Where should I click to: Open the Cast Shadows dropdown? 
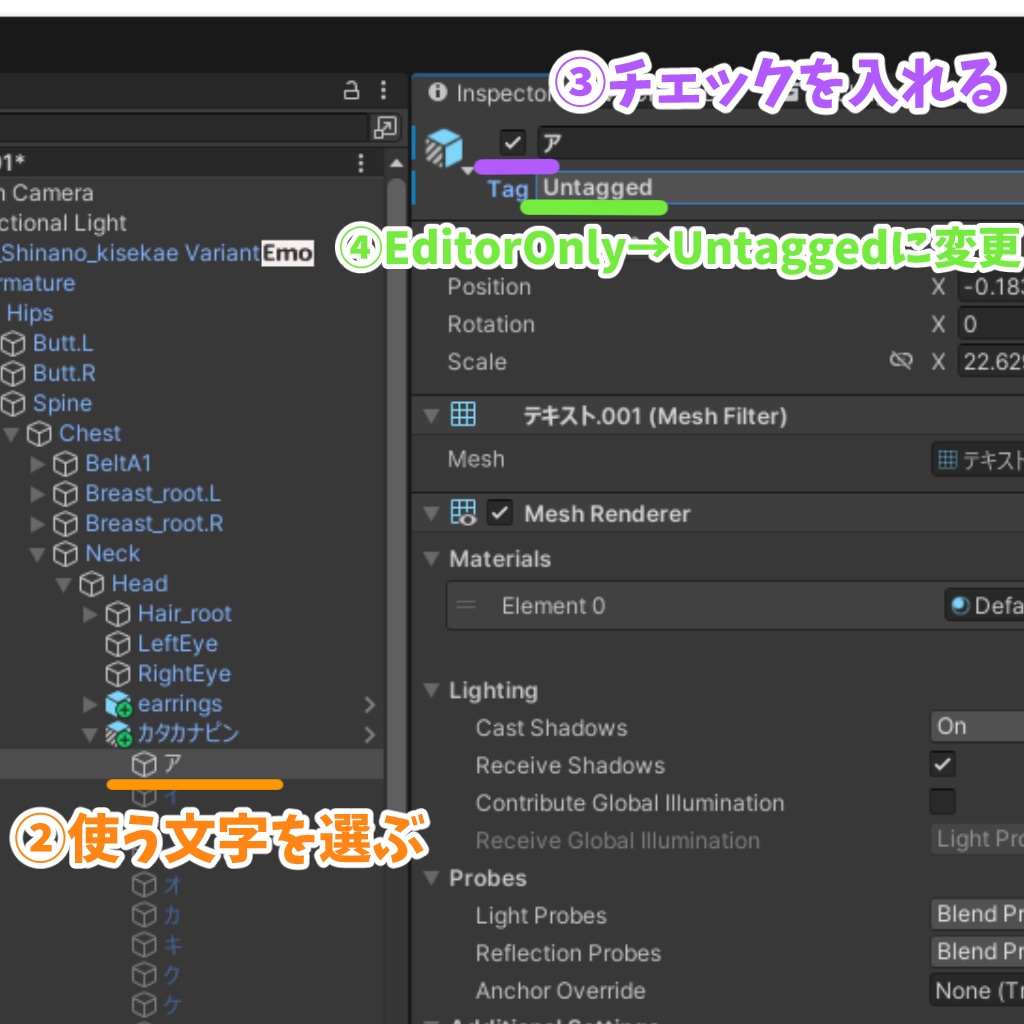point(977,726)
